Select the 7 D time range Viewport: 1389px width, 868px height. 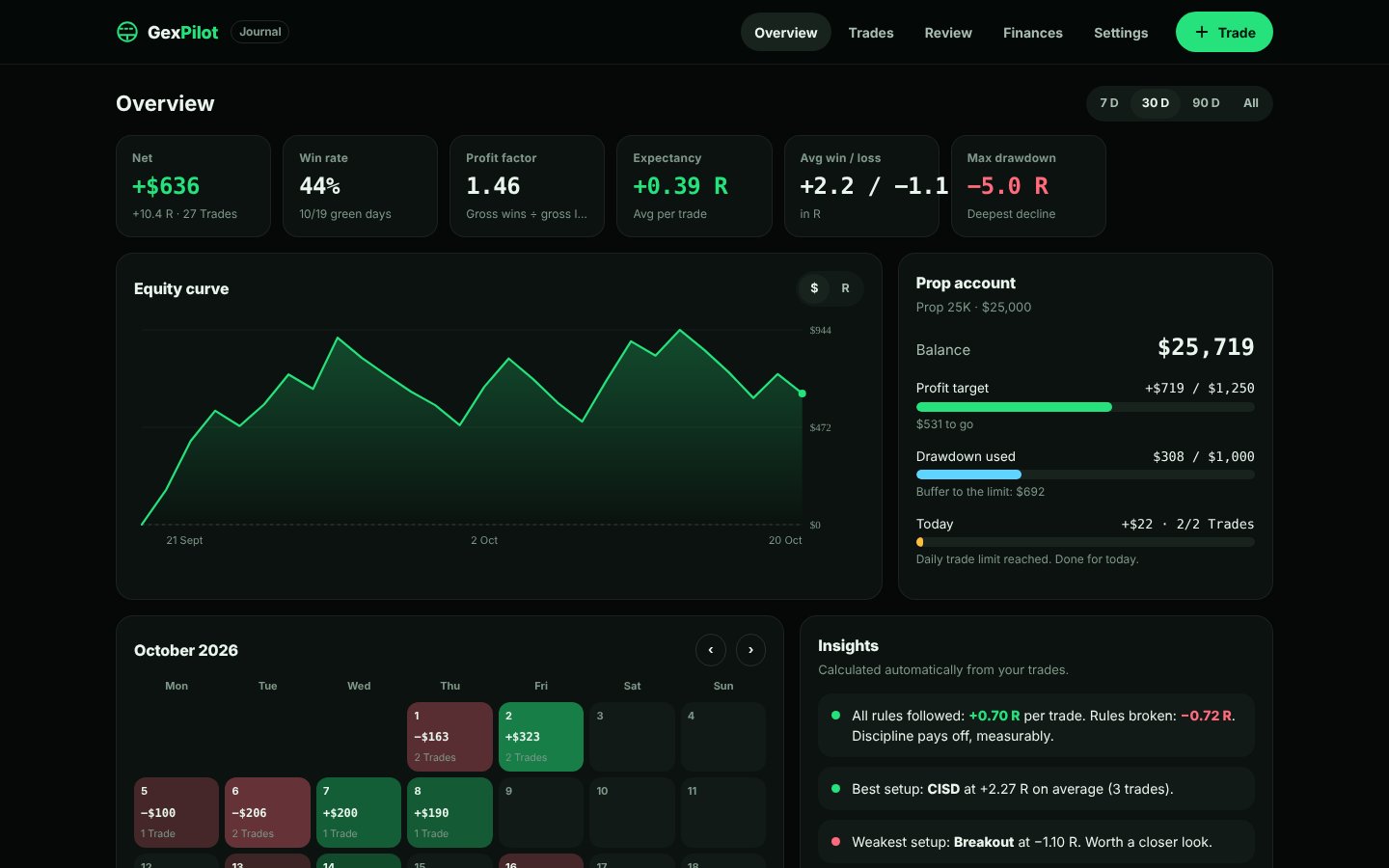(x=1109, y=103)
